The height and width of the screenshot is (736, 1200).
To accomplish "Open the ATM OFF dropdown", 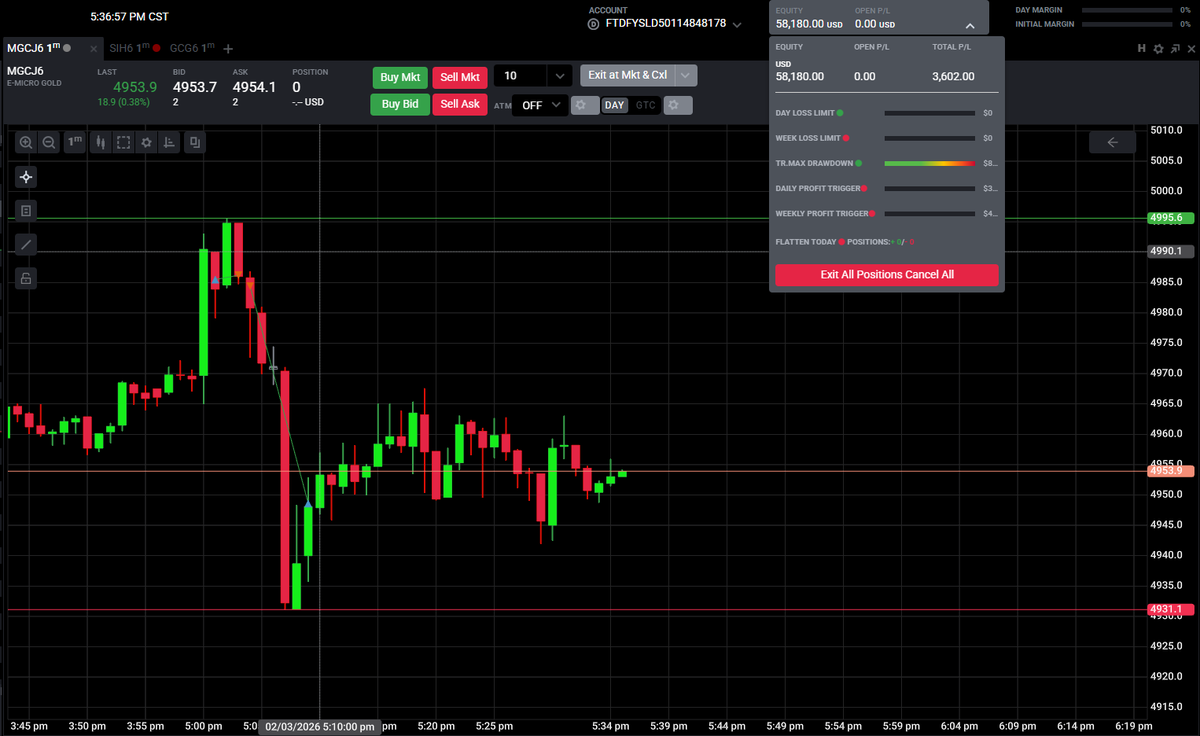I will (540, 105).
